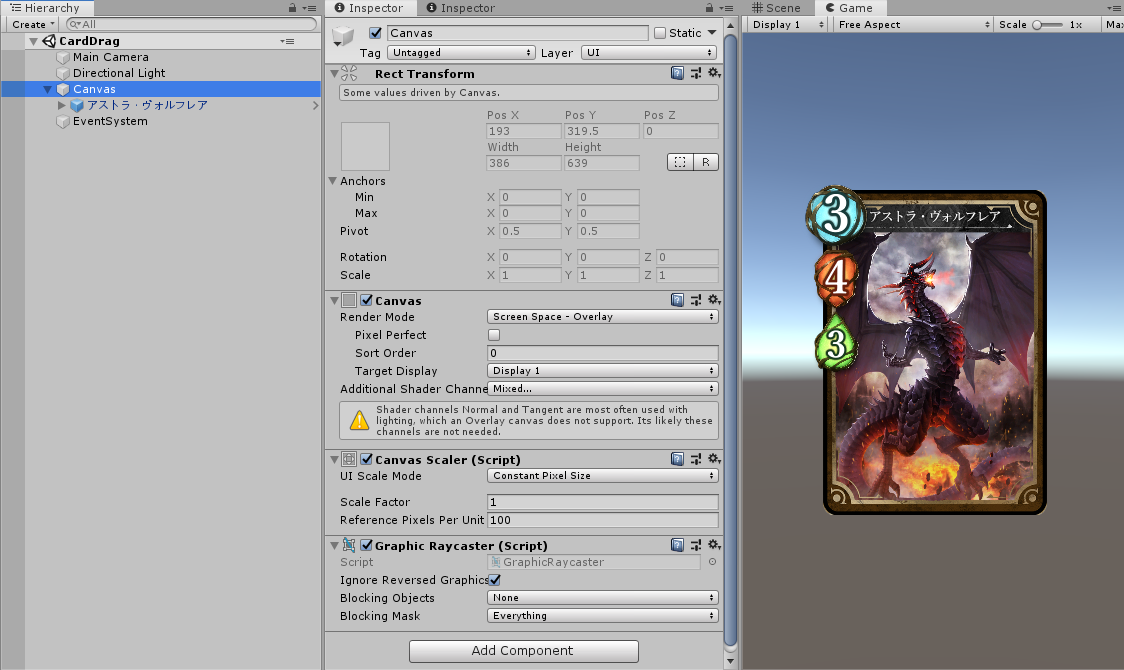1124x670 pixels.
Task: Open Canvas Scaler help reference icon
Action: pos(677,459)
